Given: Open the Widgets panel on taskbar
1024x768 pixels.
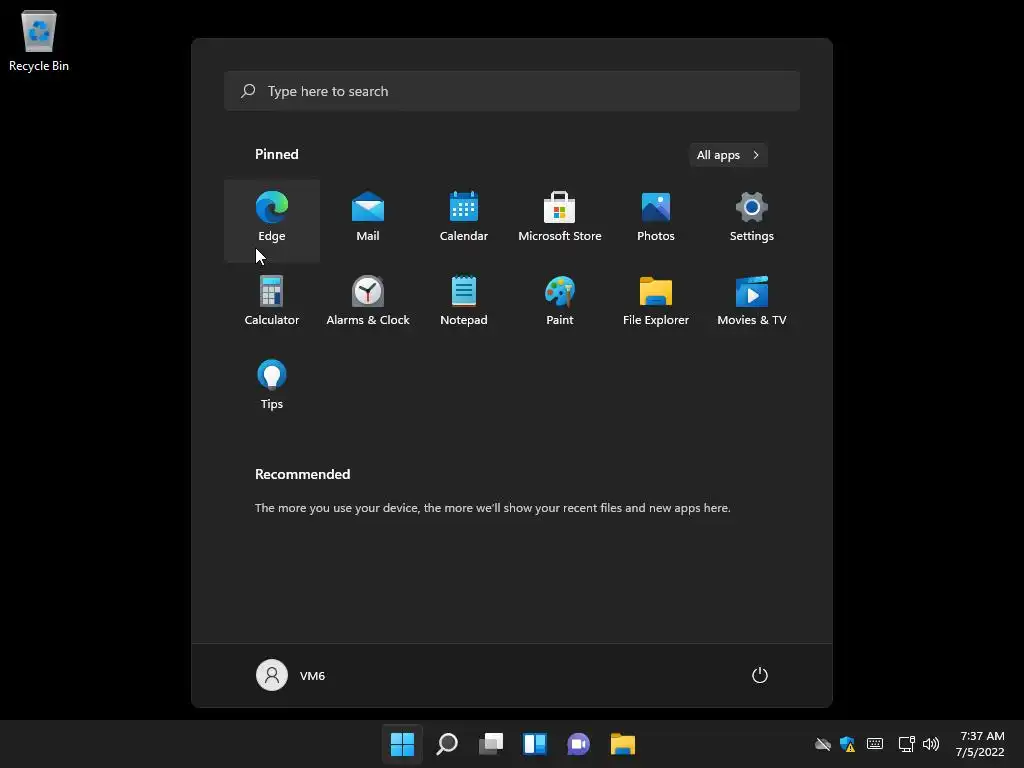Looking at the screenshot, I should pos(535,744).
